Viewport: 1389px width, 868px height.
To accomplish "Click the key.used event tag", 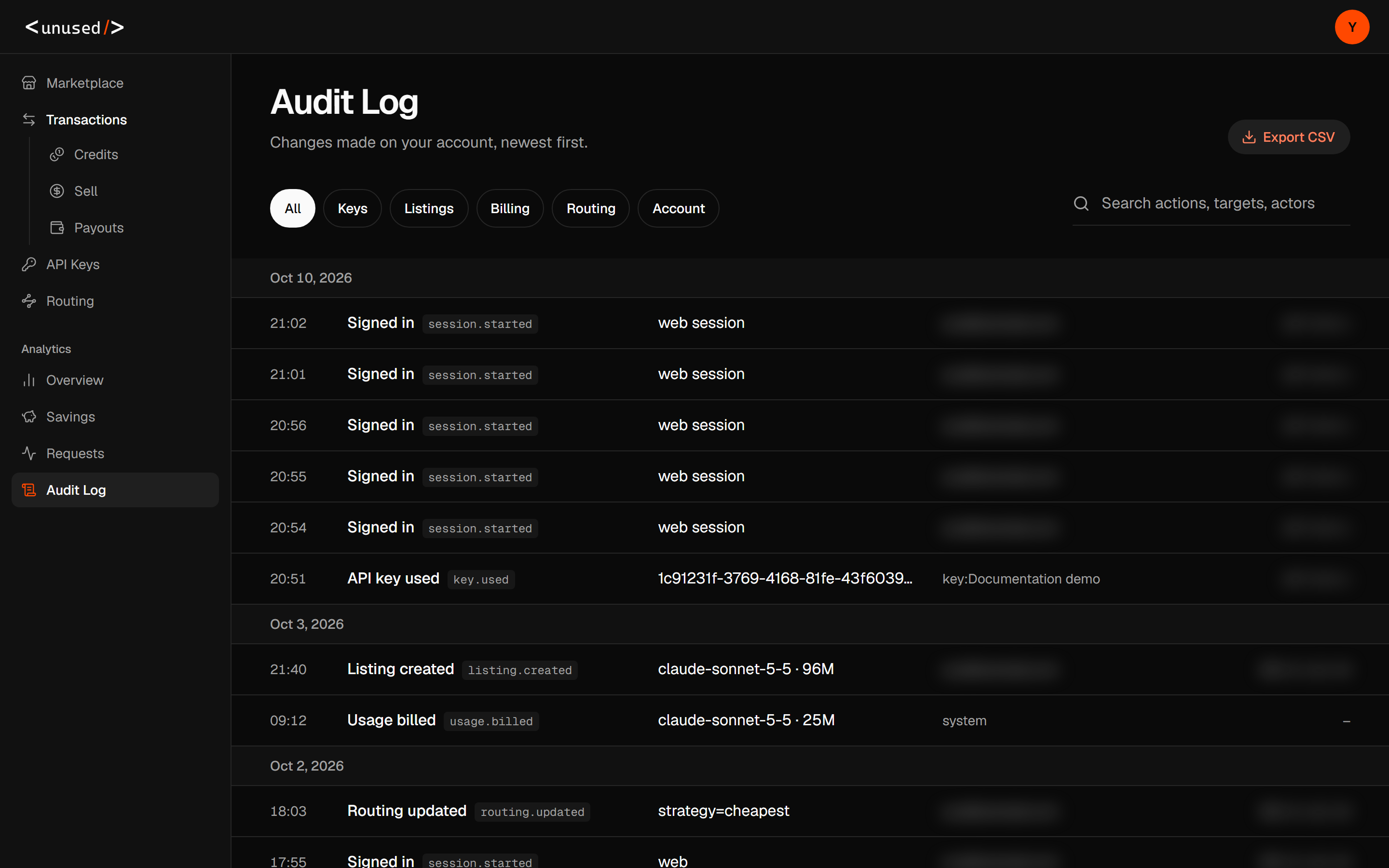I will [481, 579].
